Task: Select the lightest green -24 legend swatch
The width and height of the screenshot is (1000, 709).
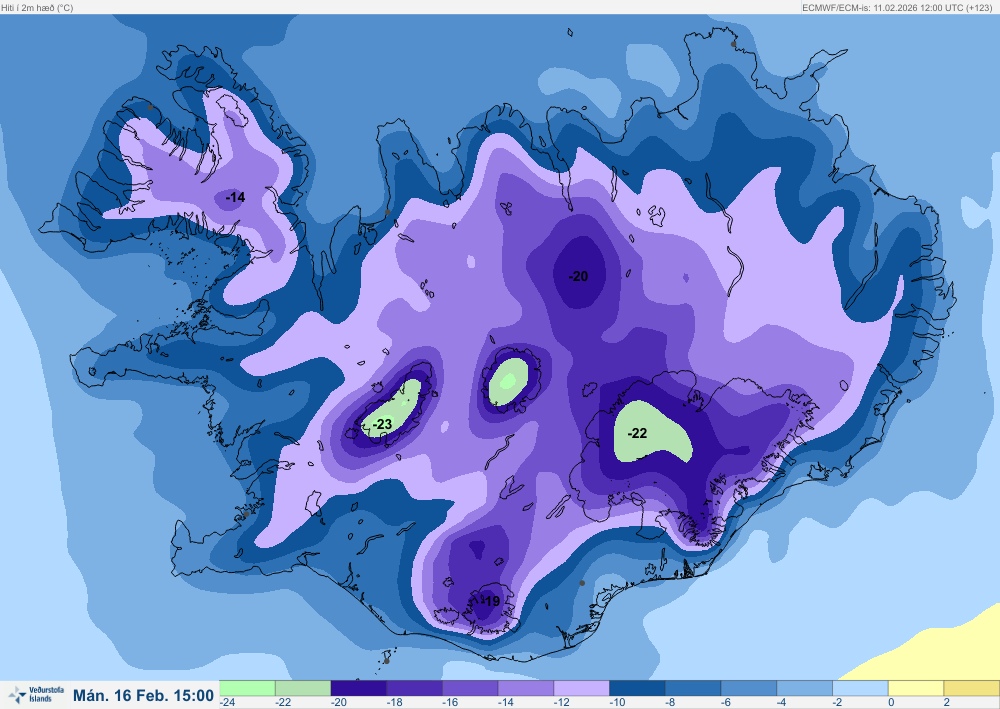Action: tap(247, 688)
